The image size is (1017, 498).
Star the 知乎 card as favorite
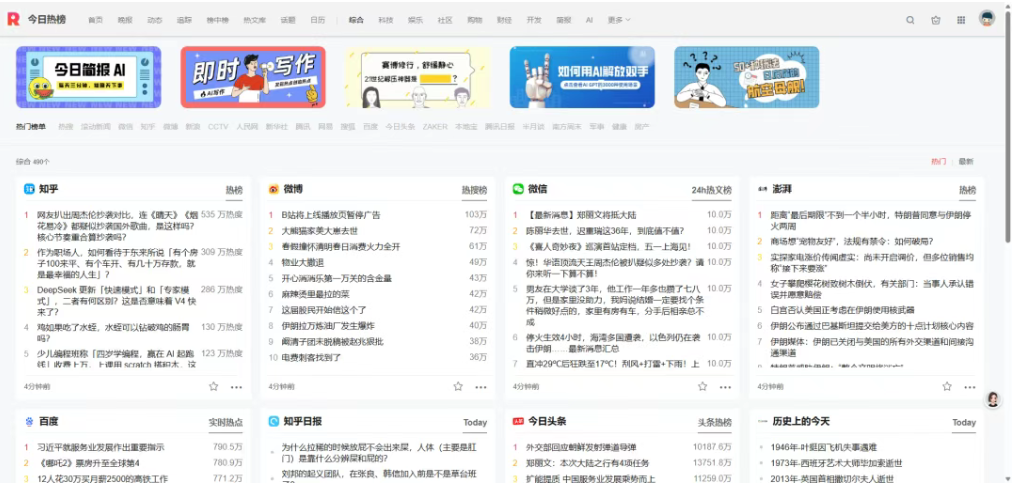[213, 386]
